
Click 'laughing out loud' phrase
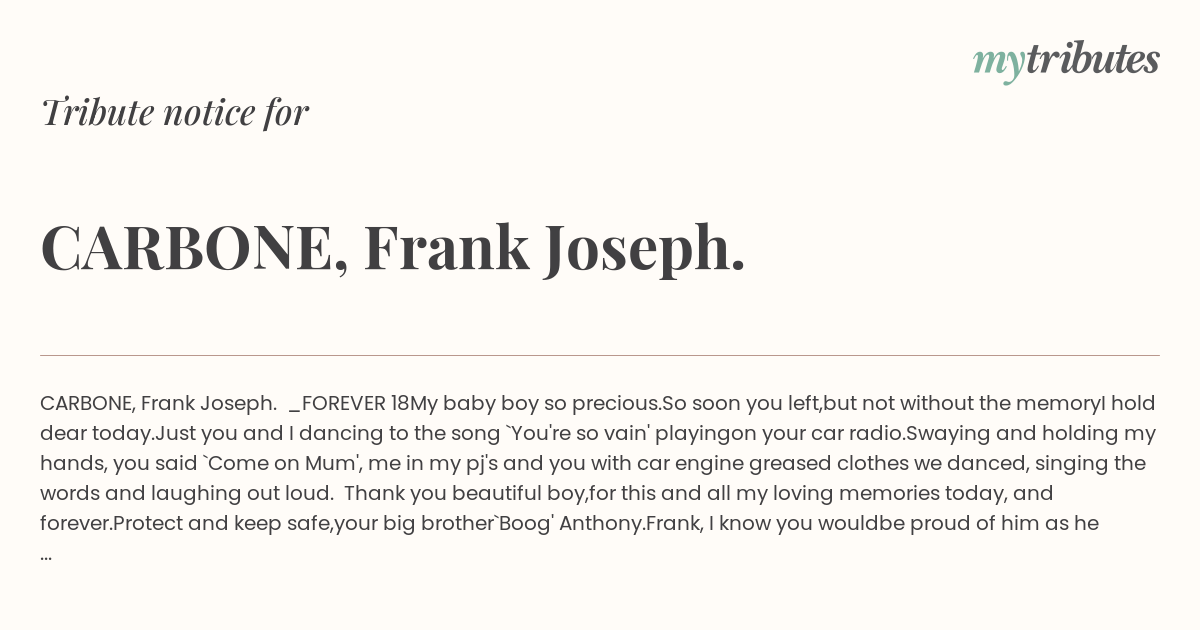(249, 494)
